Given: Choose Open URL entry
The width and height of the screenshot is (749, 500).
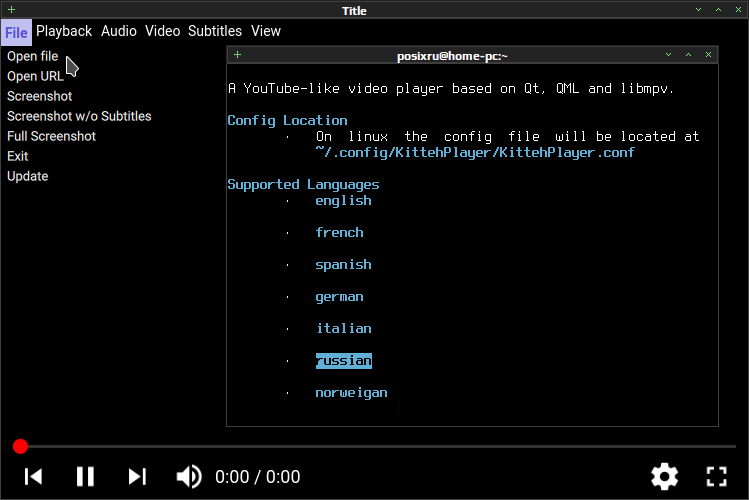Looking at the screenshot, I should (35, 76).
